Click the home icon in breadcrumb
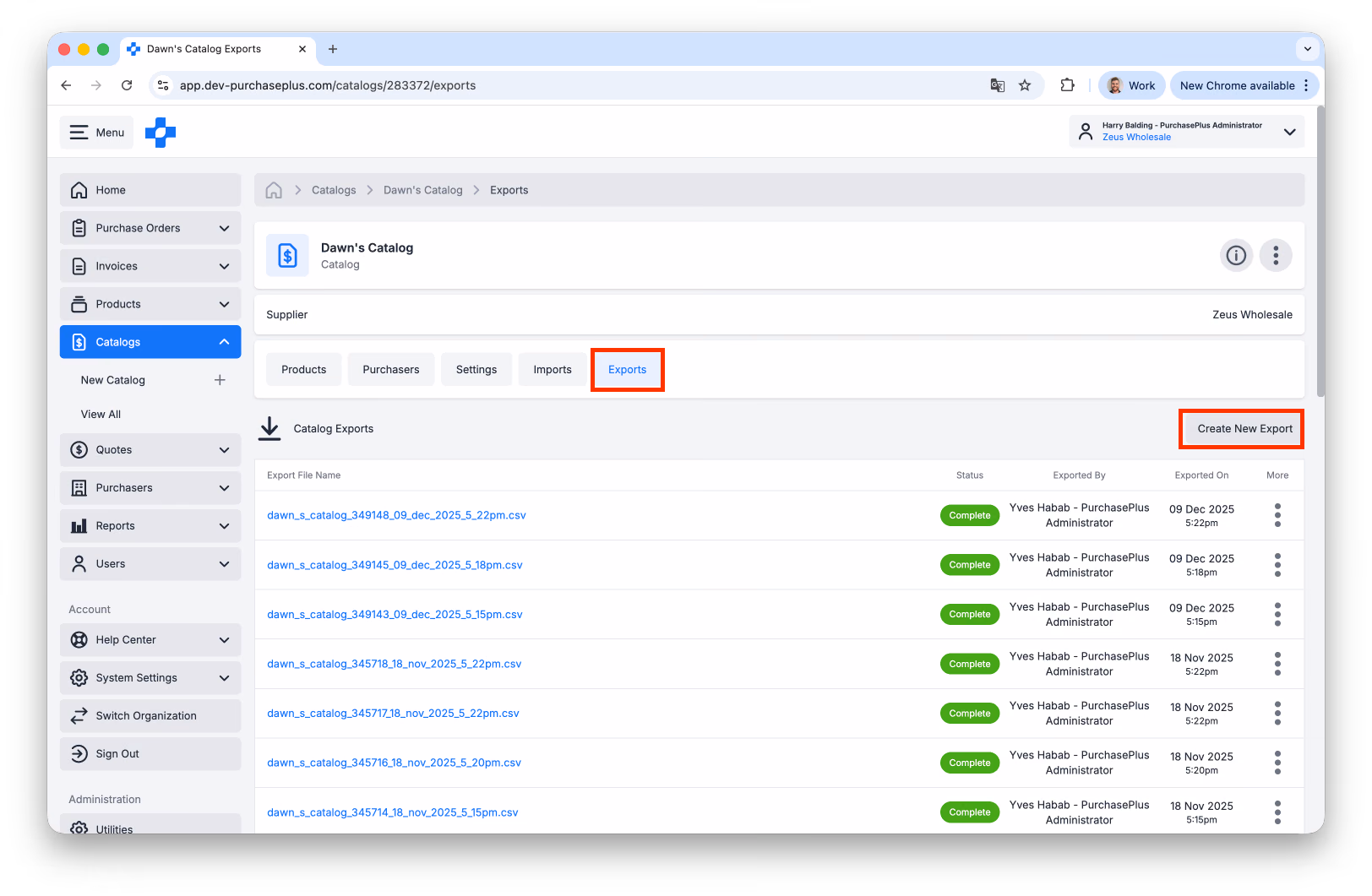Screen dimensions: 1372x896 coord(274,190)
